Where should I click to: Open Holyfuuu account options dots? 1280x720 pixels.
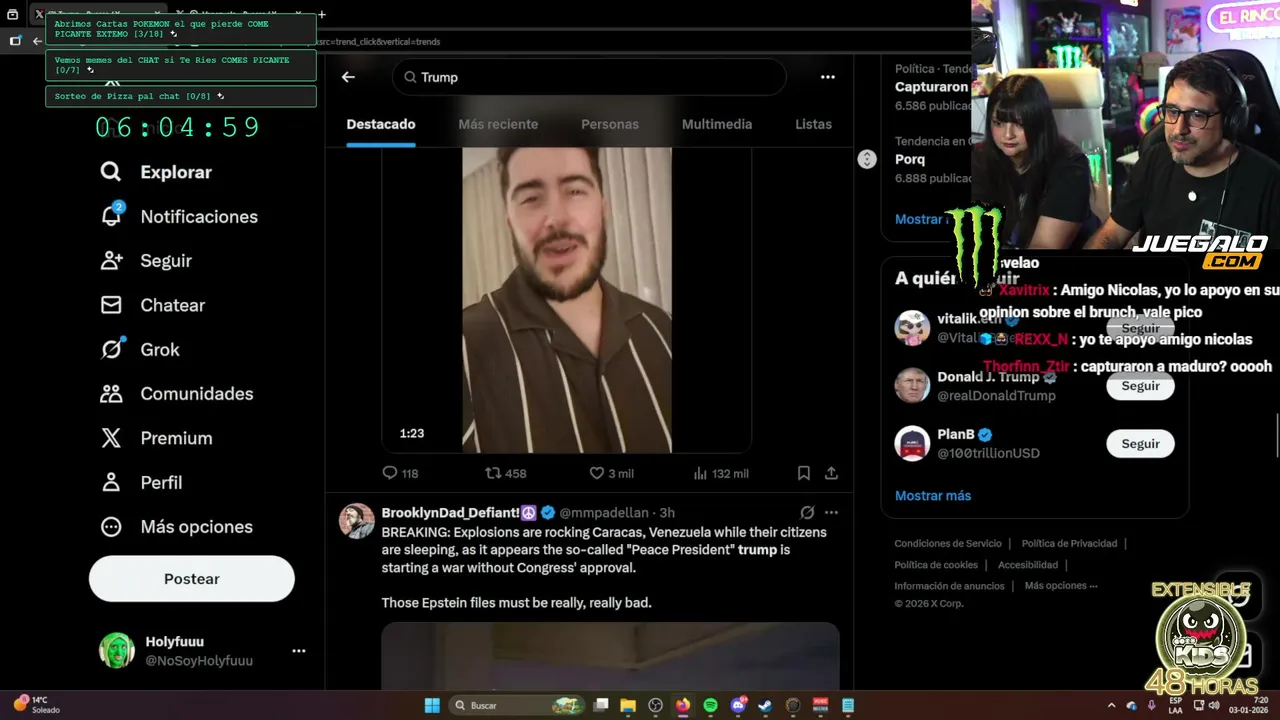click(298, 651)
